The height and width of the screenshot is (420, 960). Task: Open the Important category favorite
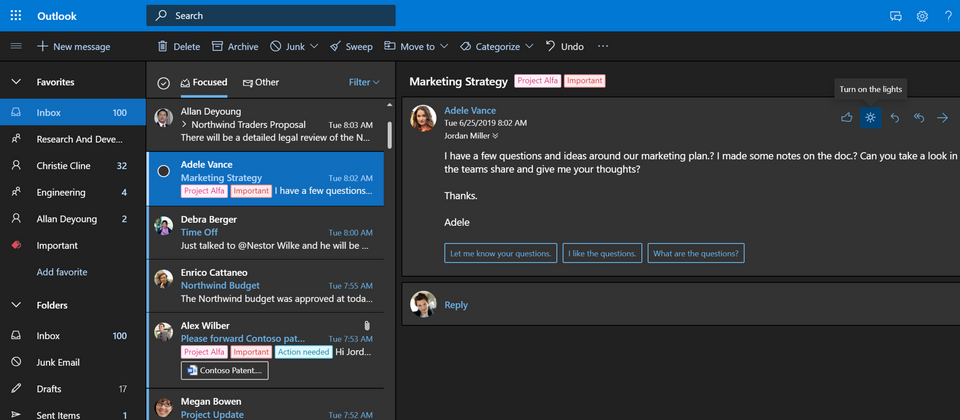coord(73,246)
